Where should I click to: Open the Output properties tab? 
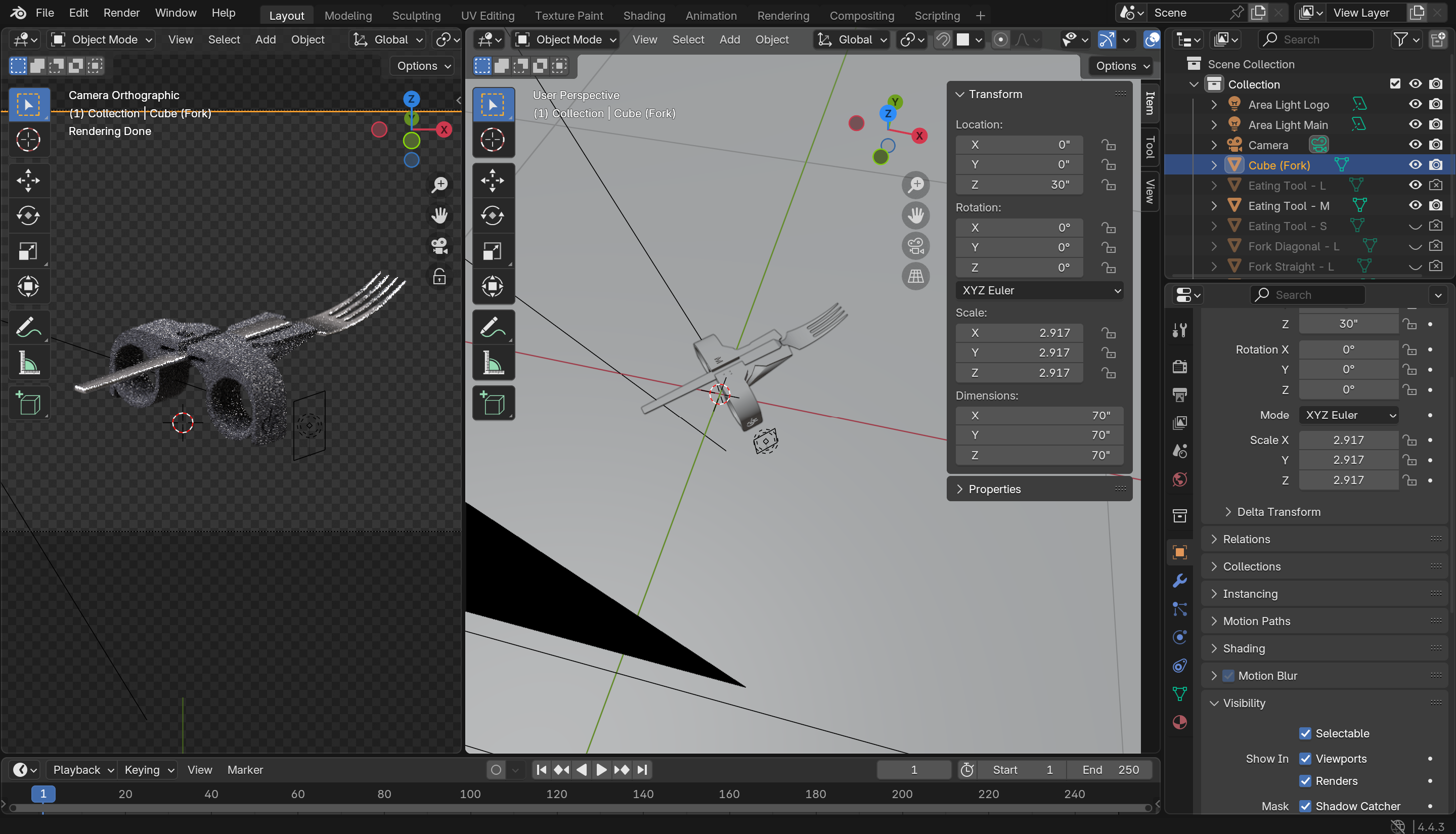click(1179, 394)
